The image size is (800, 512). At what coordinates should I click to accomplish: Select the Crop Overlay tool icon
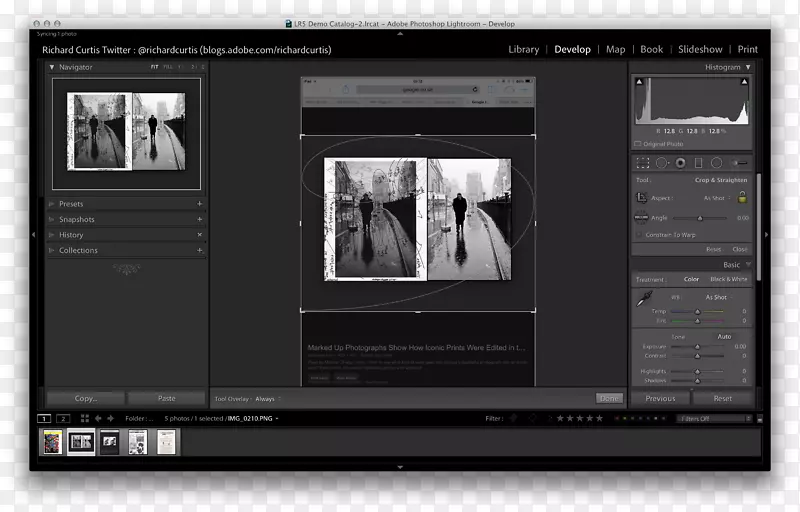(643, 163)
